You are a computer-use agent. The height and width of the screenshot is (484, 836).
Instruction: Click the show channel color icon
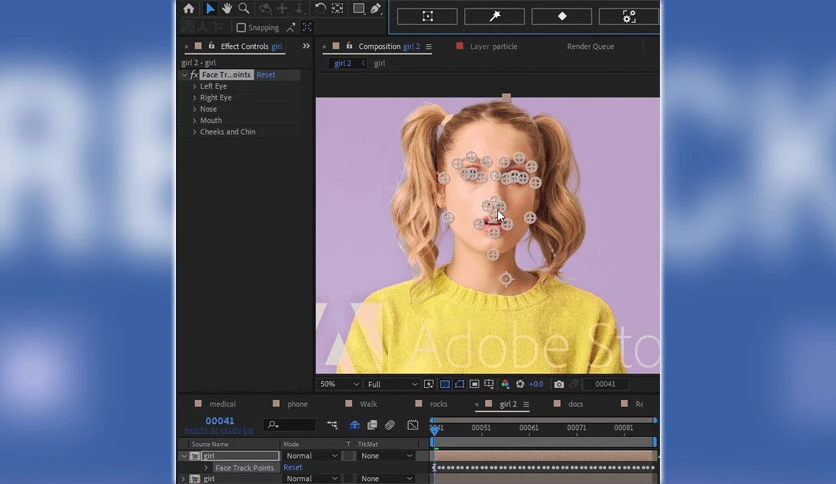[505, 384]
